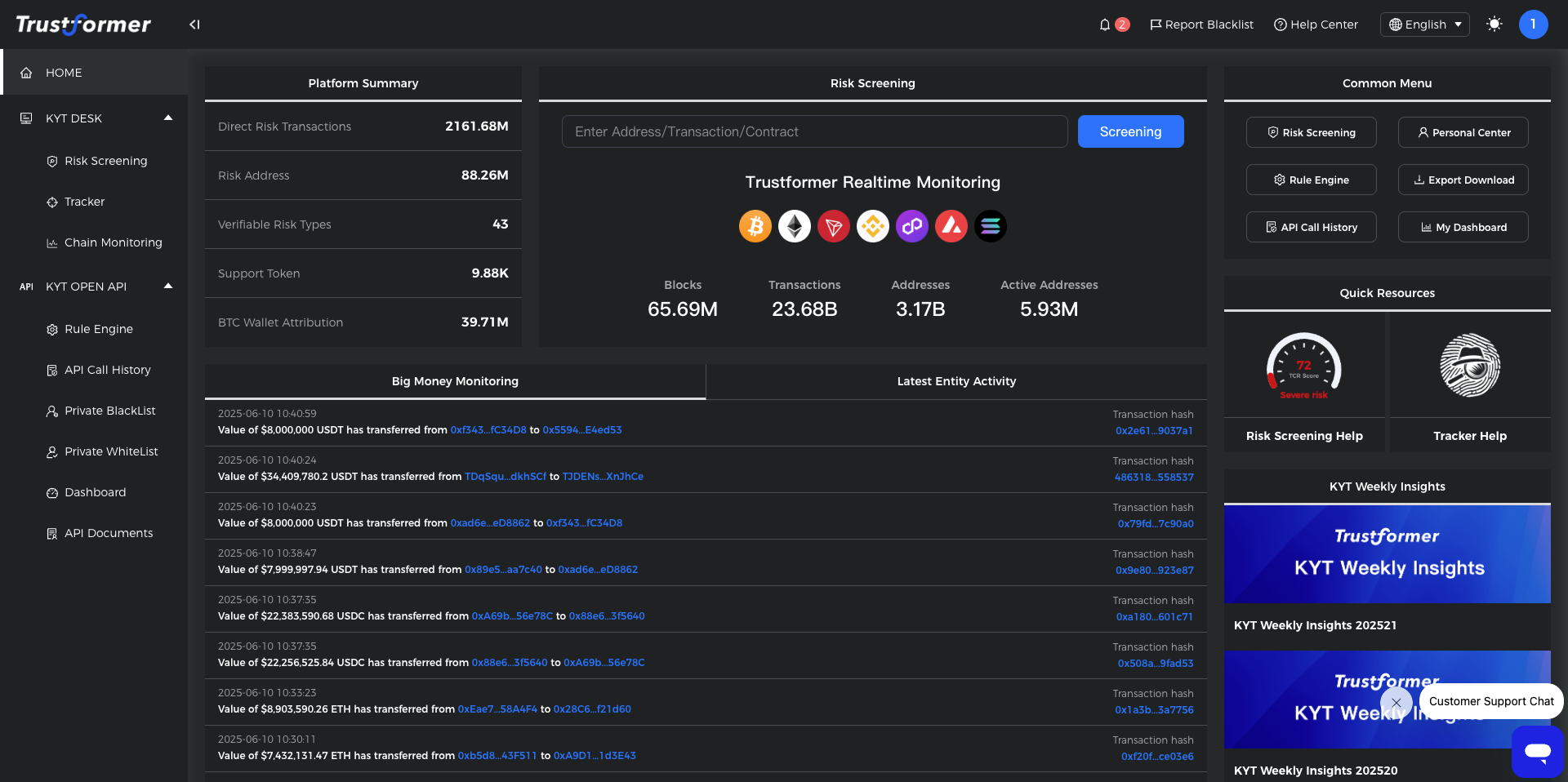This screenshot has height=782, width=1568.
Task: Click Direct Risk Transactions value 2161.68M
Action: tap(477, 127)
